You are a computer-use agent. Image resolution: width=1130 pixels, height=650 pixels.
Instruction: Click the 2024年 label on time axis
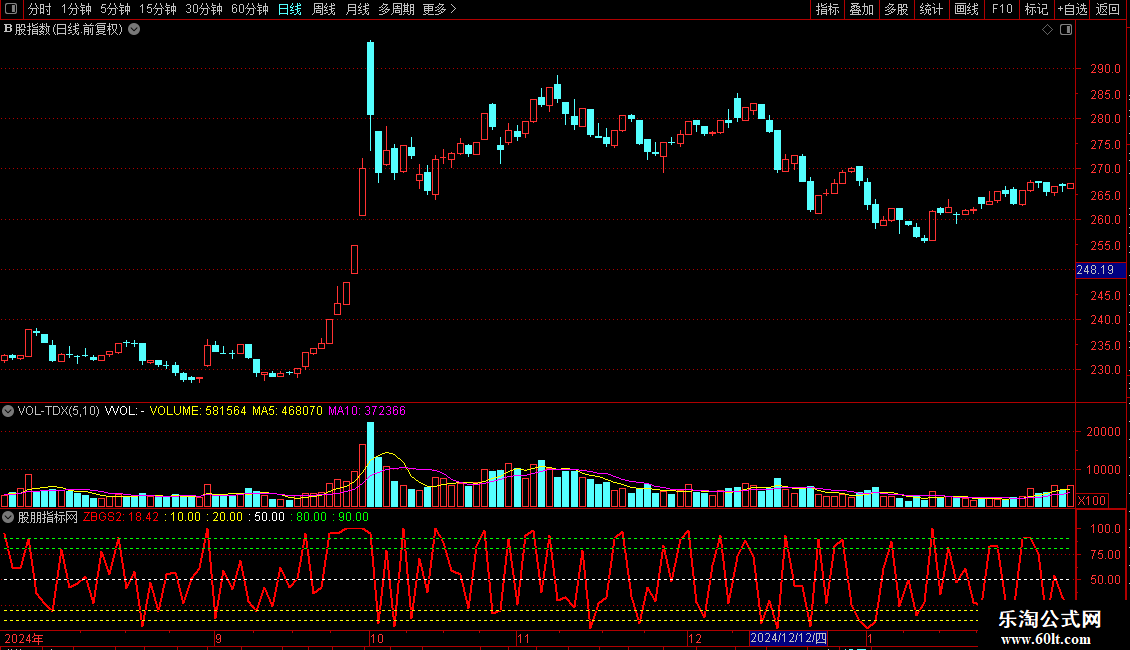pos(24,639)
